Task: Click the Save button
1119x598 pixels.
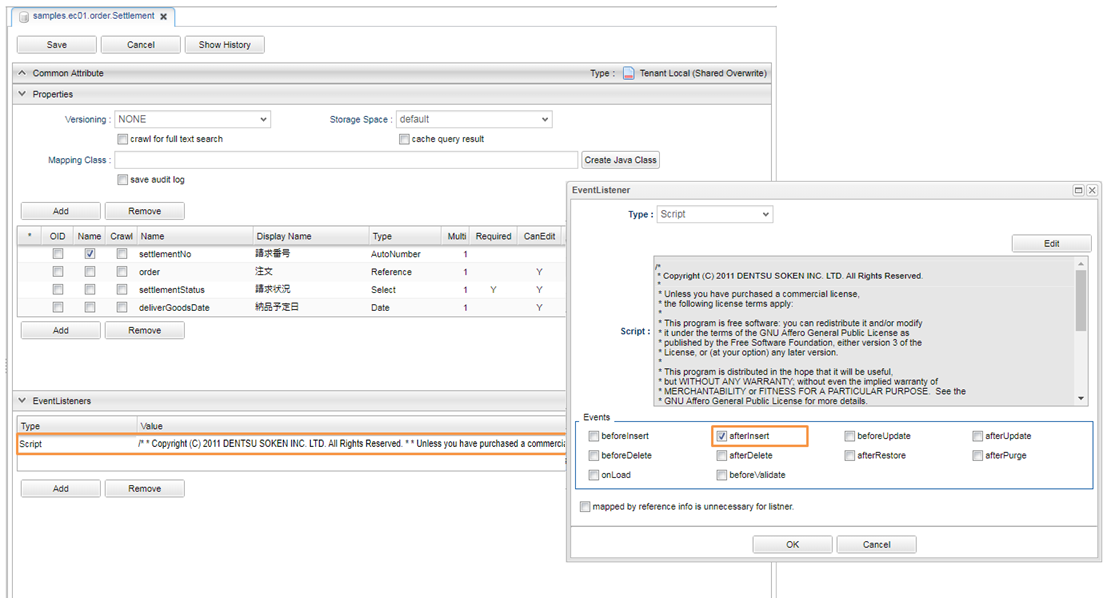Action: click(56, 44)
